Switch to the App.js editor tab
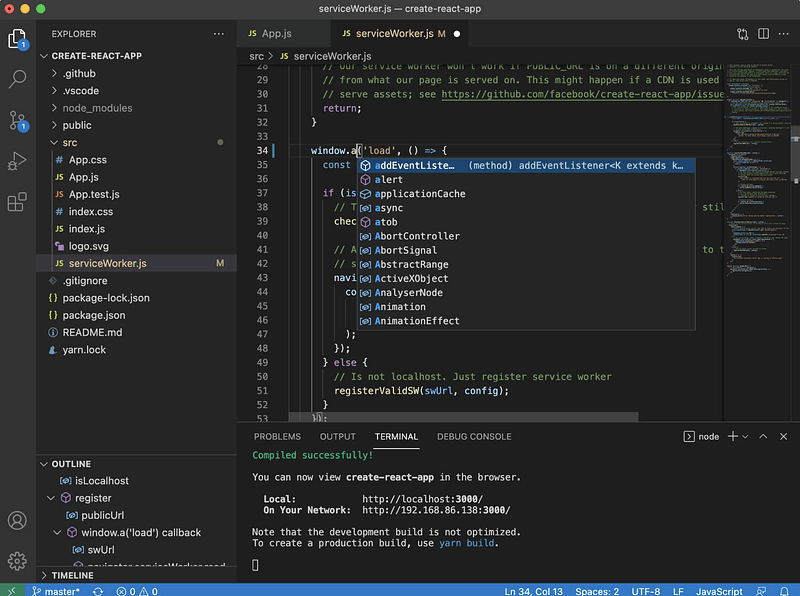The width and height of the screenshot is (800, 596). coord(276,34)
